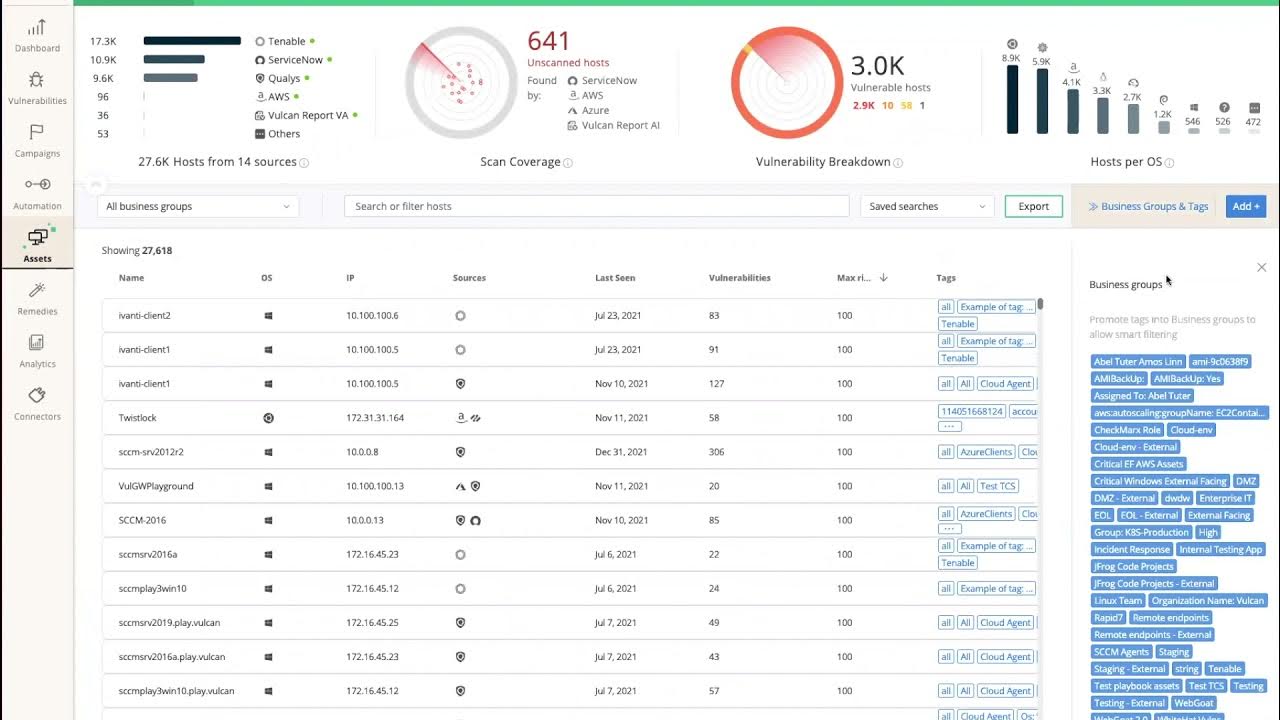Open Campaigns flag icon
This screenshot has width=1280, height=720.
pos(37,133)
